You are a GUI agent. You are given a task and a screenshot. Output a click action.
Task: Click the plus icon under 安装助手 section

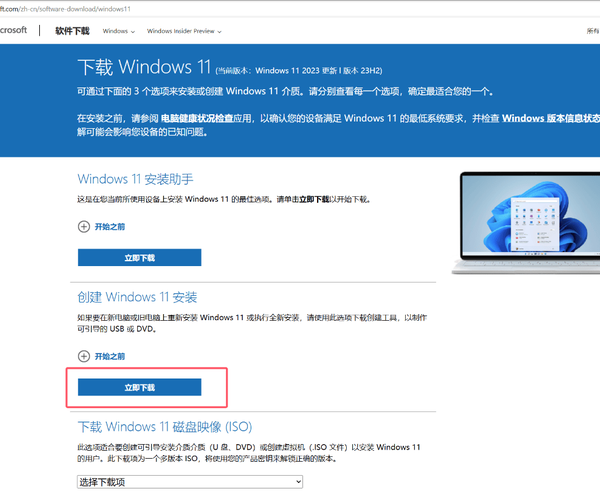[x=84, y=227]
